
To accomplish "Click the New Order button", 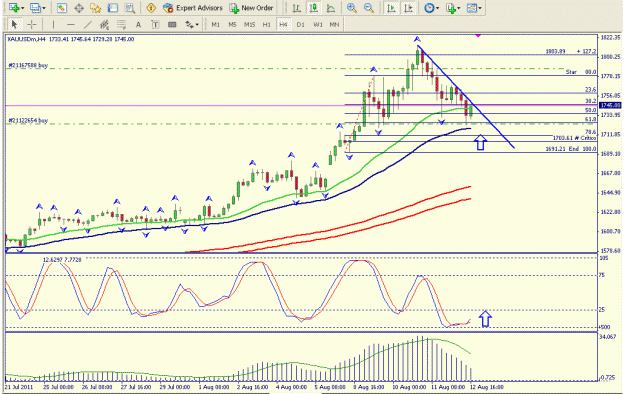I will pos(251,8).
